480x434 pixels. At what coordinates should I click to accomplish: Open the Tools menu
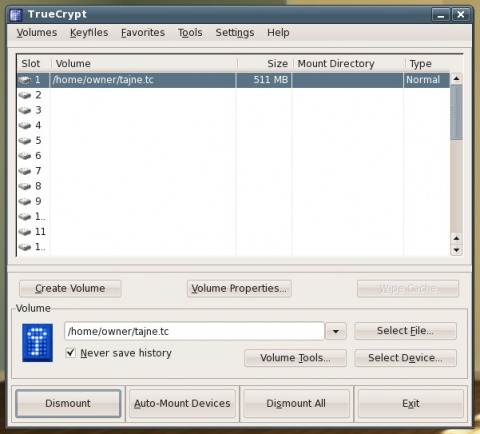[190, 33]
